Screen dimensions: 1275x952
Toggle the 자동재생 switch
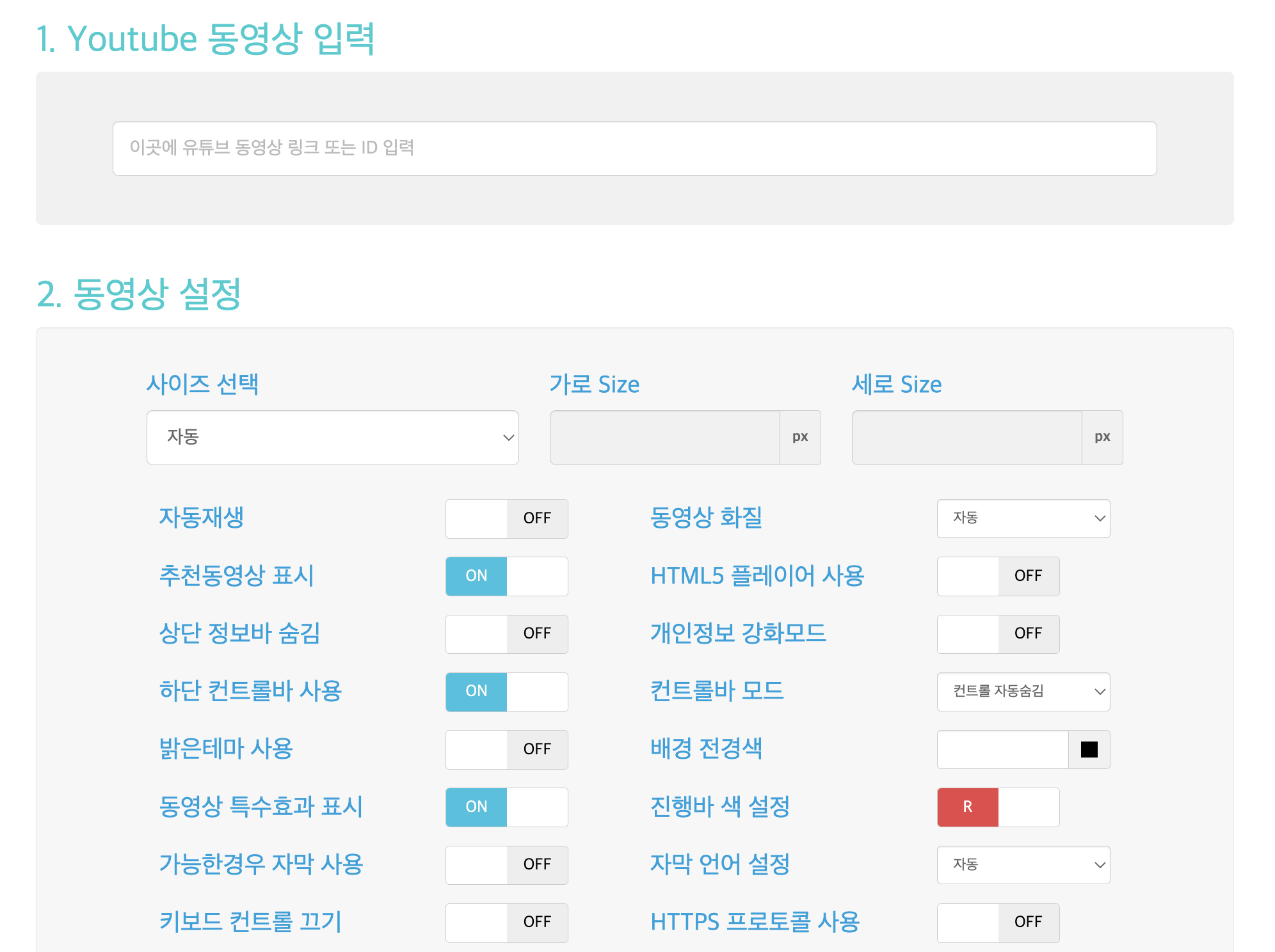coord(506,518)
